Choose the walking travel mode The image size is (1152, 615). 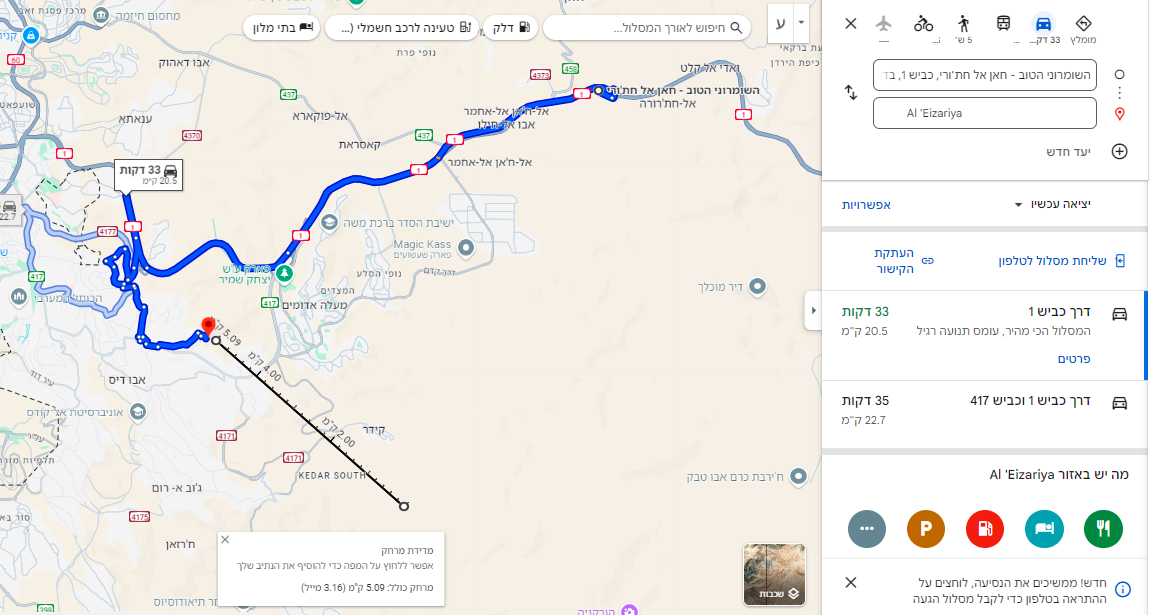tap(963, 24)
